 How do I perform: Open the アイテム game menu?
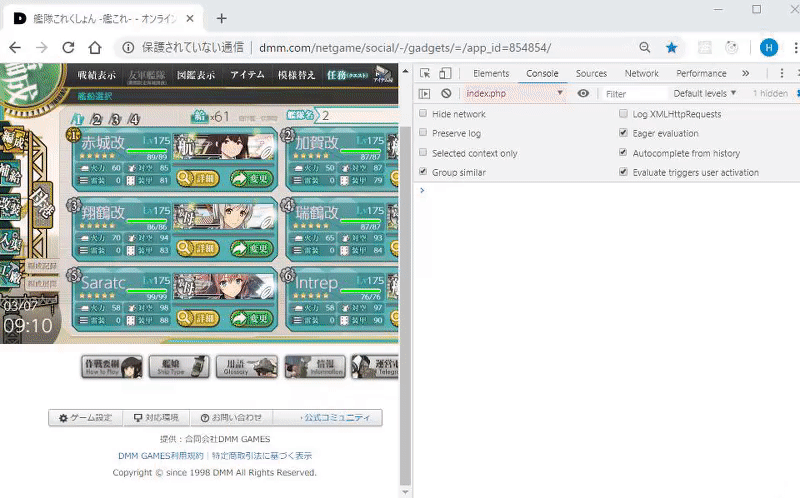click(x=247, y=75)
